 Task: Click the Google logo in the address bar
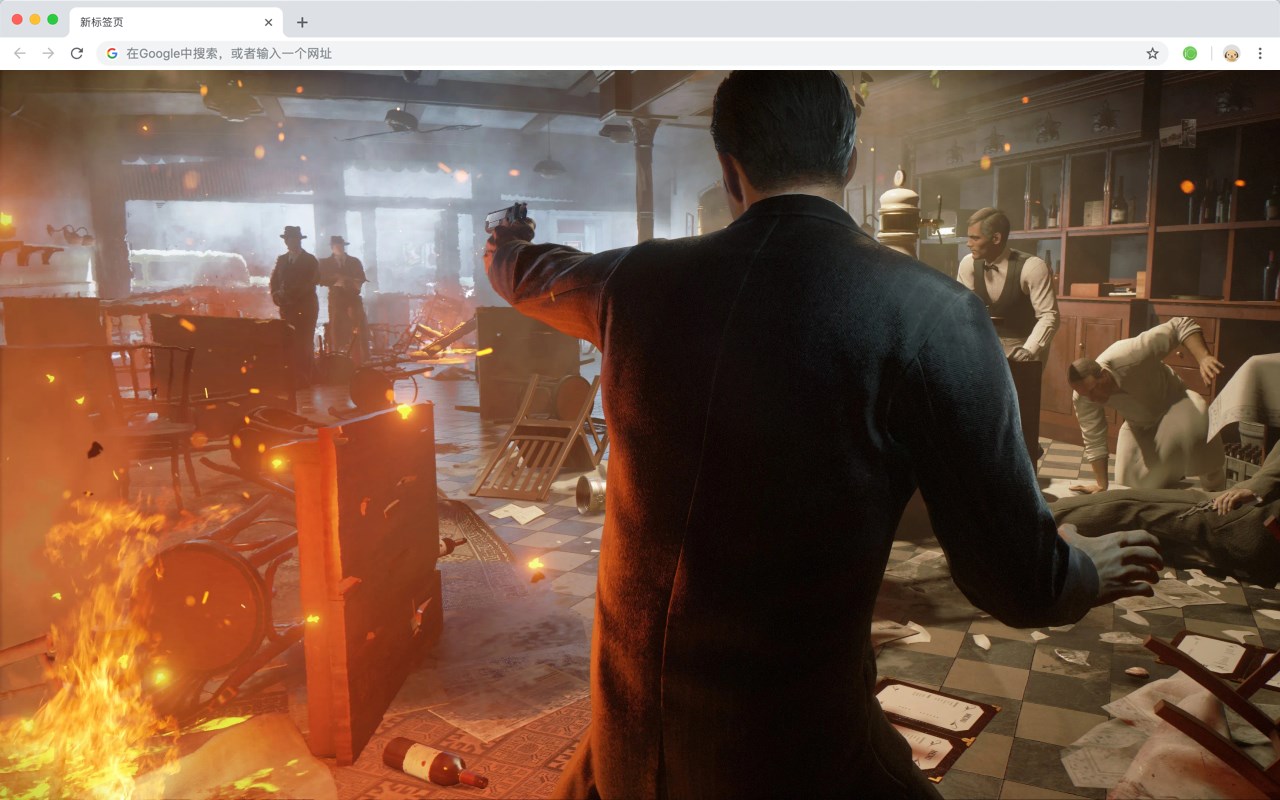point(112,53)
